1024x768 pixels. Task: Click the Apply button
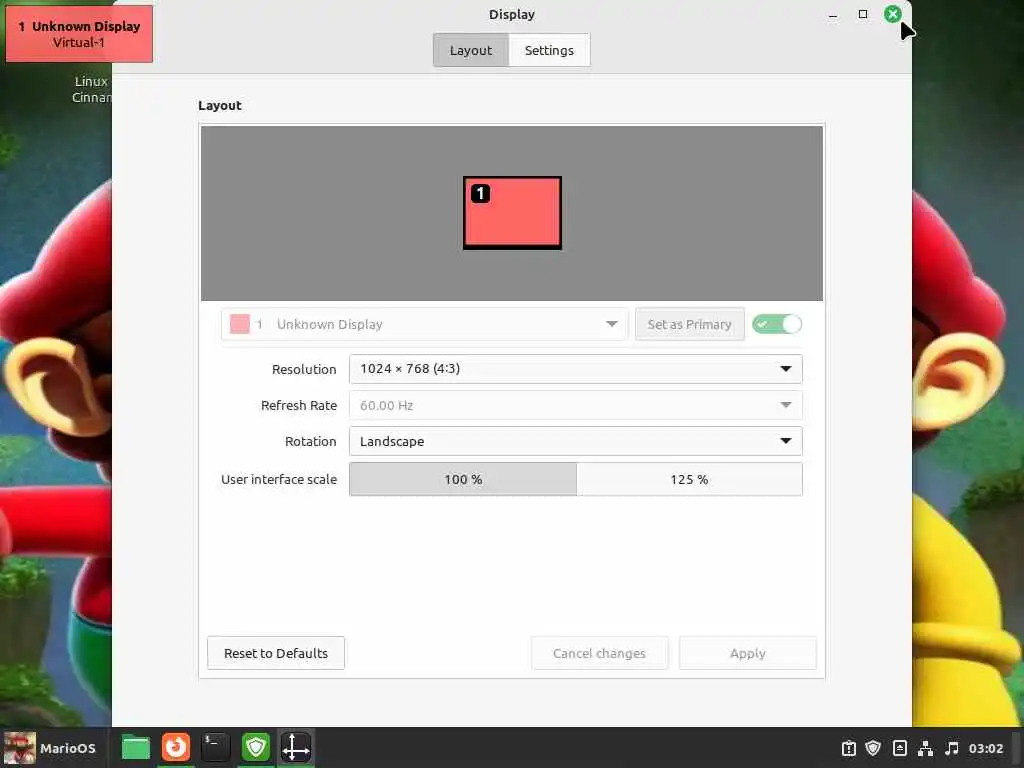pos(748,653)
